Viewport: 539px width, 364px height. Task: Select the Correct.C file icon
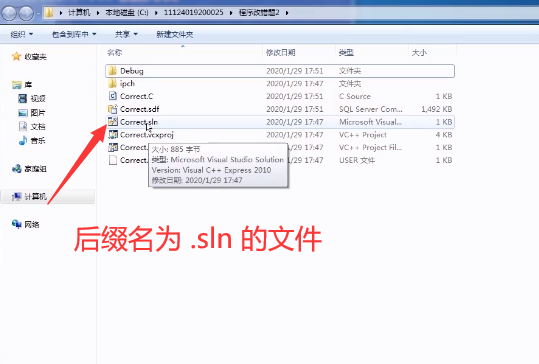point(112,96)
